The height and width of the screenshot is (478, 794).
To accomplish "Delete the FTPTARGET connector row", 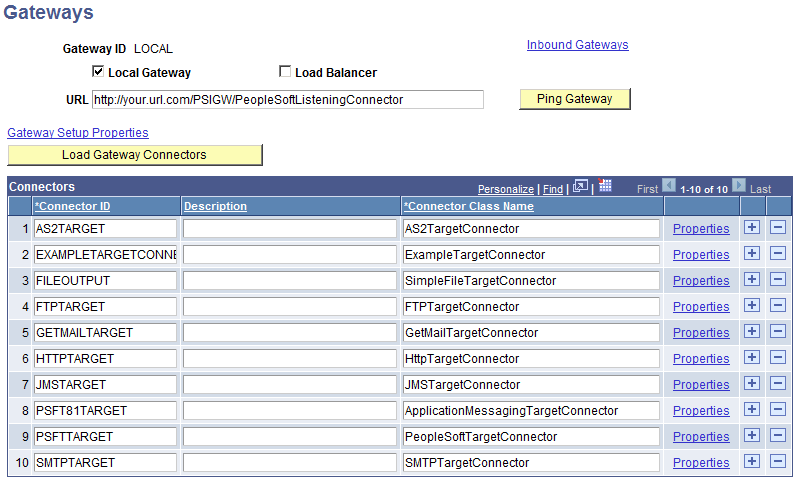I will pos(778,305).
